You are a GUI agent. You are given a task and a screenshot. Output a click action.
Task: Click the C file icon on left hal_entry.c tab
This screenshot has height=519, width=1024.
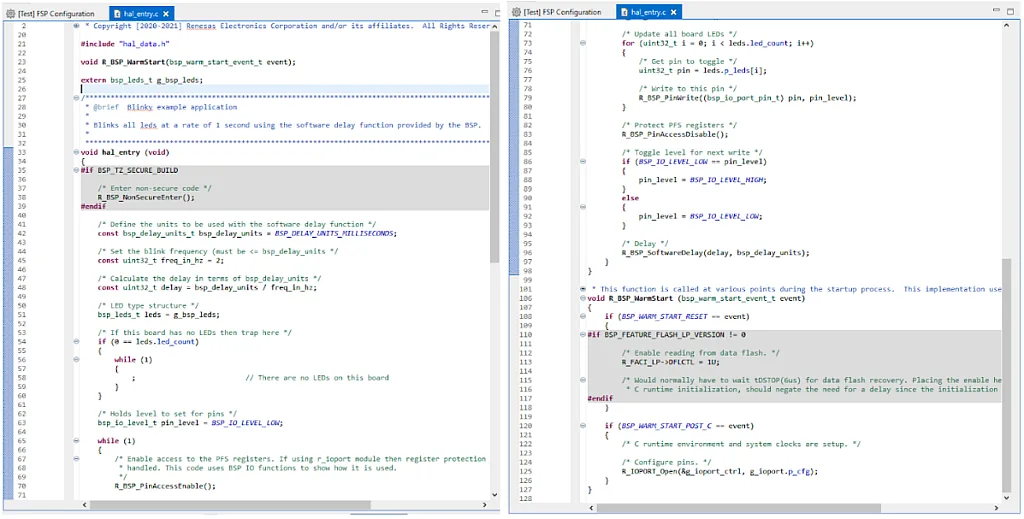[x=118, y=13]
